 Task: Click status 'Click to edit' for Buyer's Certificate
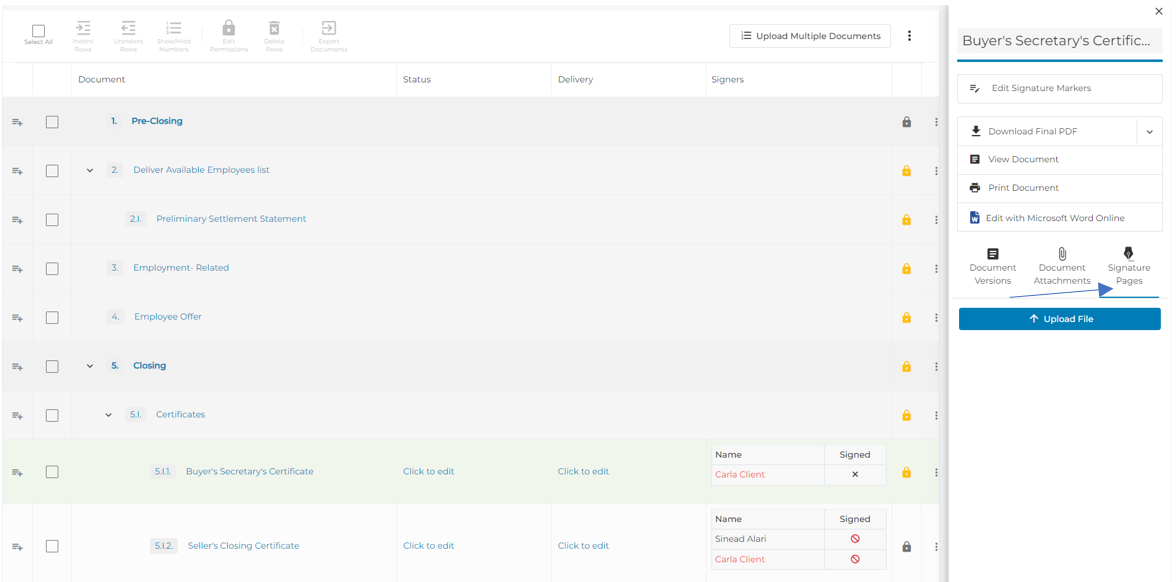click(428, 472)
